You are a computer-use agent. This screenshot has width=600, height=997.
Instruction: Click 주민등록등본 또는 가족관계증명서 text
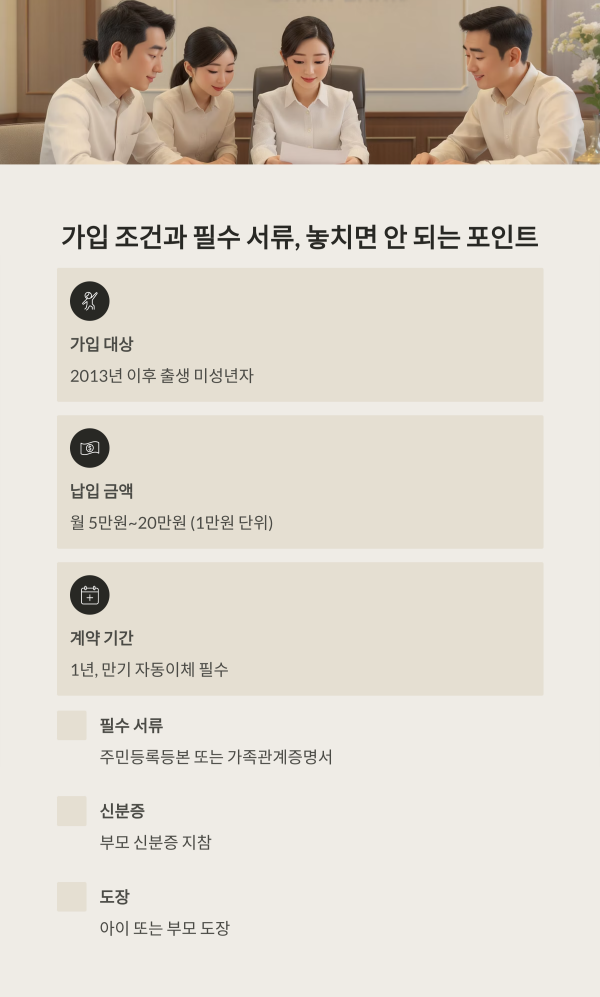pos(216,757)
